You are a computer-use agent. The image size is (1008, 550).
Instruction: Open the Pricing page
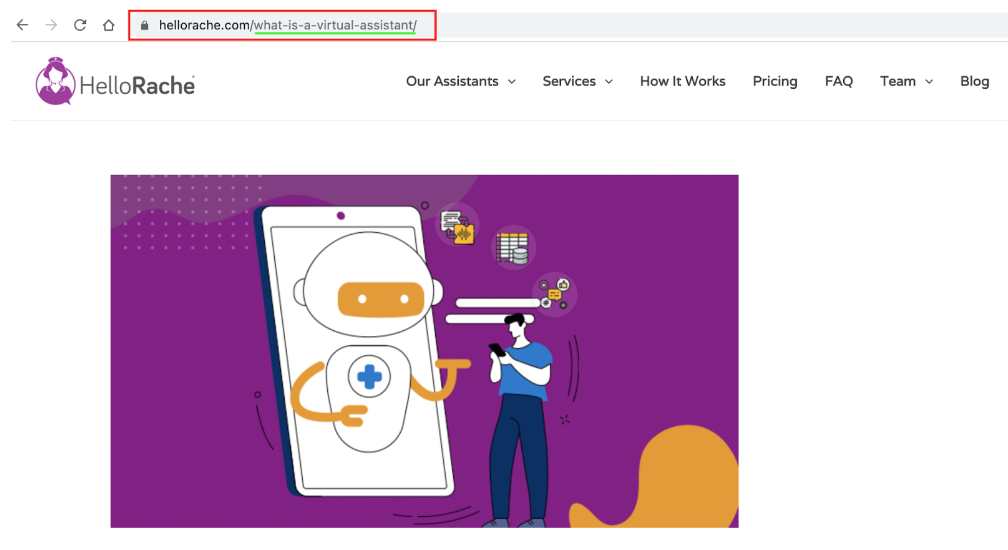[x=775, y=82]
